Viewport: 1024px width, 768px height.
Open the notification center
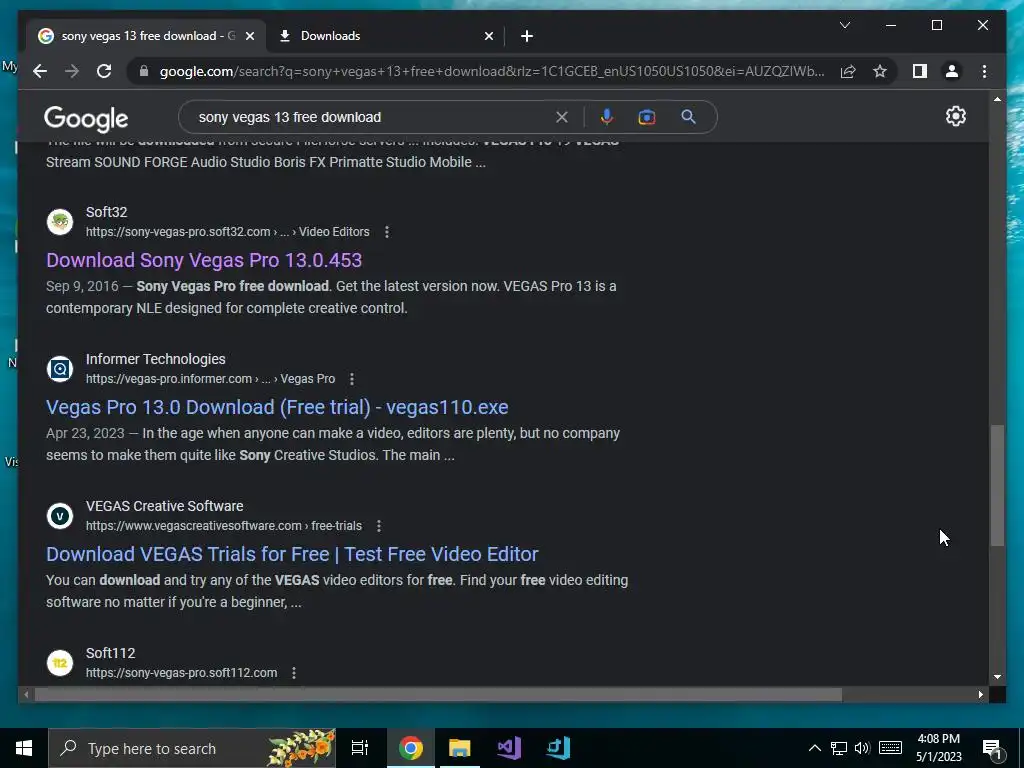tap(992, 749)
